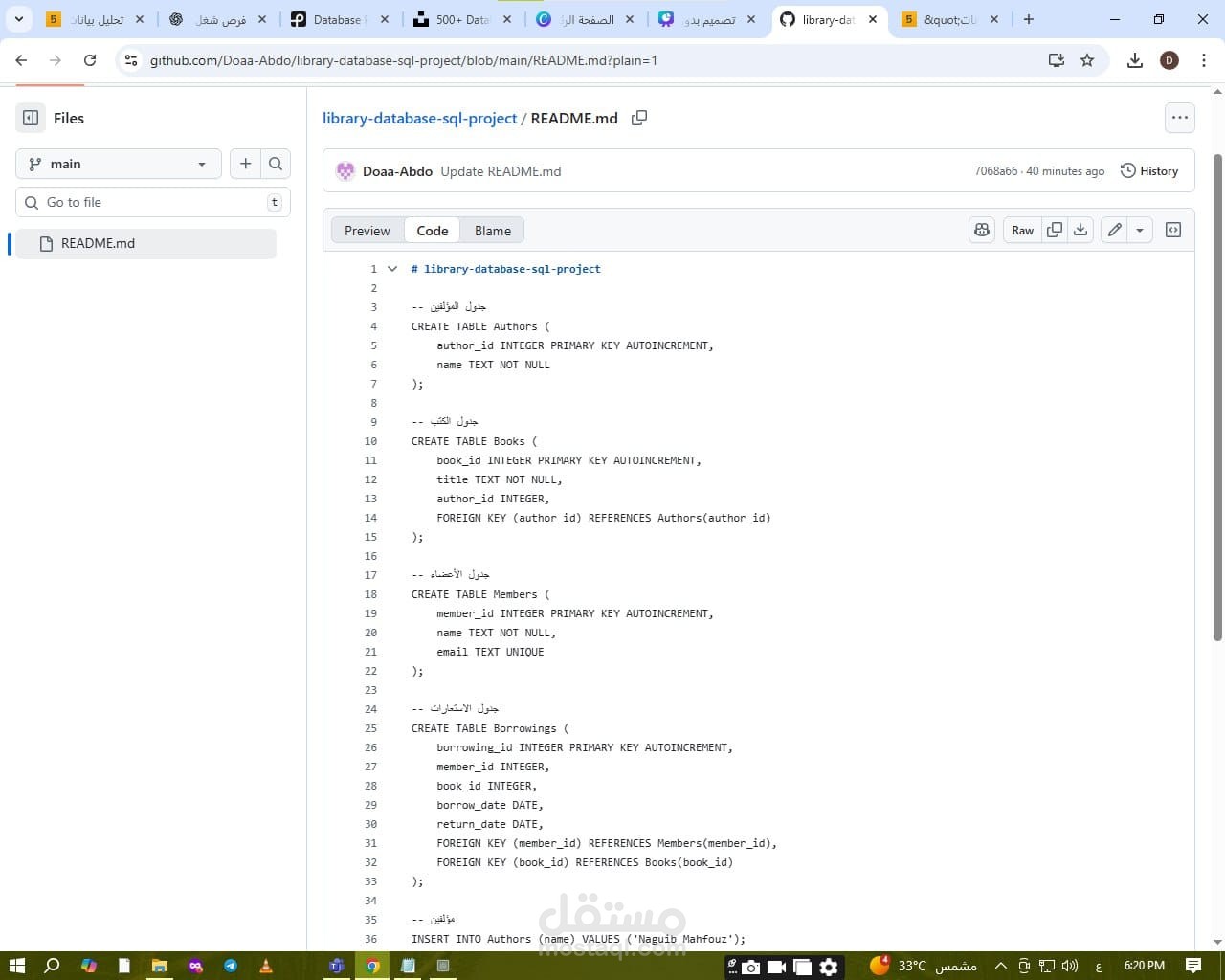The height and width of the screenshot is (980, 1225).
Task: Open the Update README.md commit message
Action: click(x=501, y=171)
